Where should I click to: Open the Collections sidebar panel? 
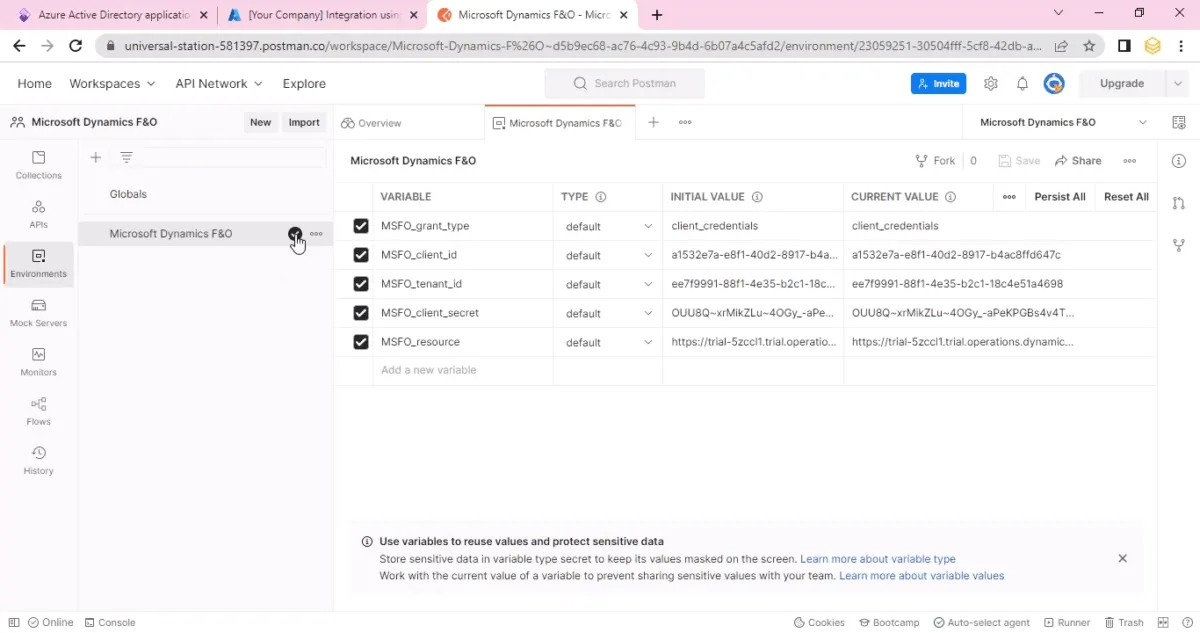point(38,165)
